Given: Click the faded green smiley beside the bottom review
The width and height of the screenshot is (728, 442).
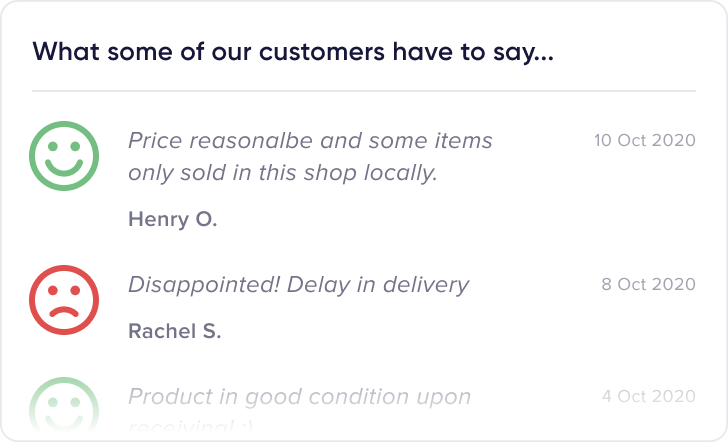Looking at the screenshot, I should (x=64, y=408).
